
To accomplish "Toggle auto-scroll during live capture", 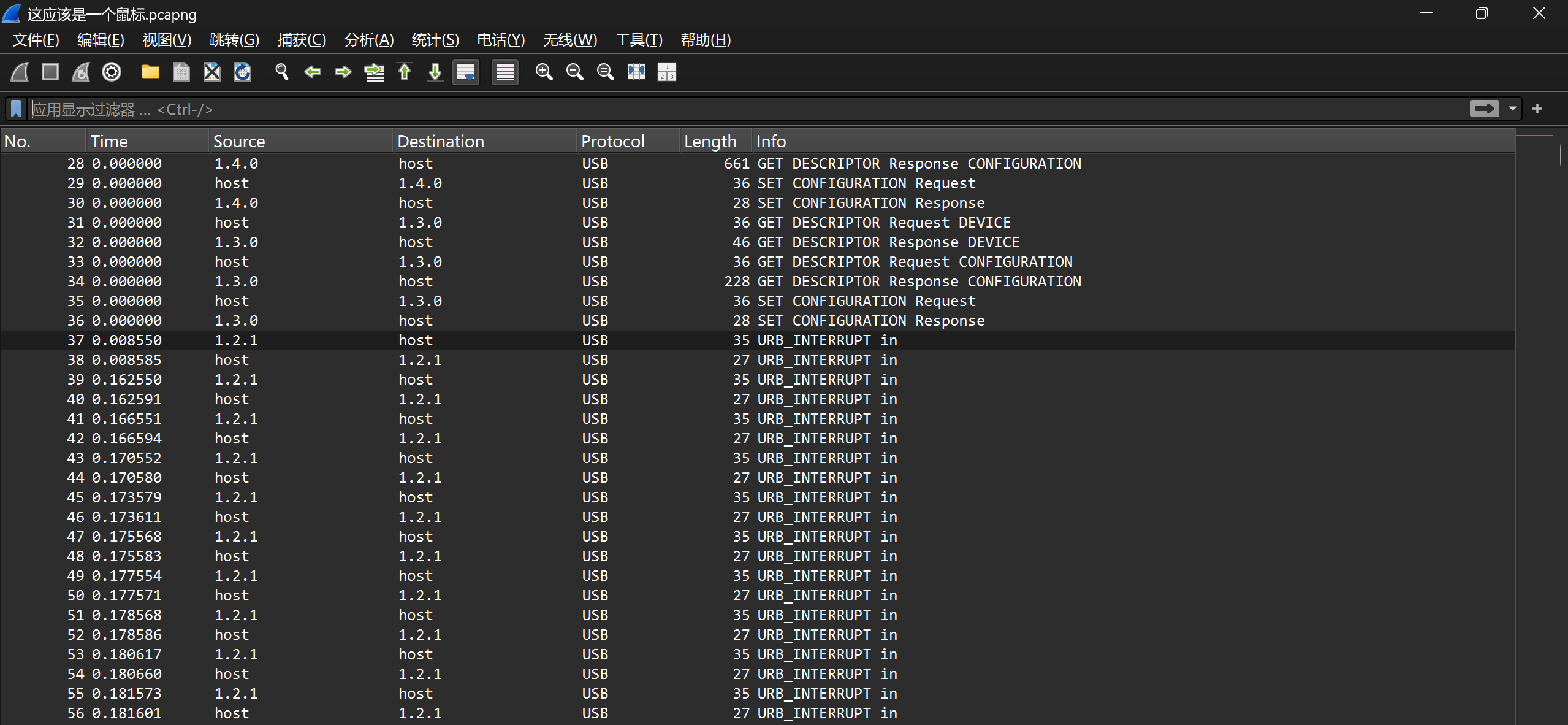I will click(466, 72).
